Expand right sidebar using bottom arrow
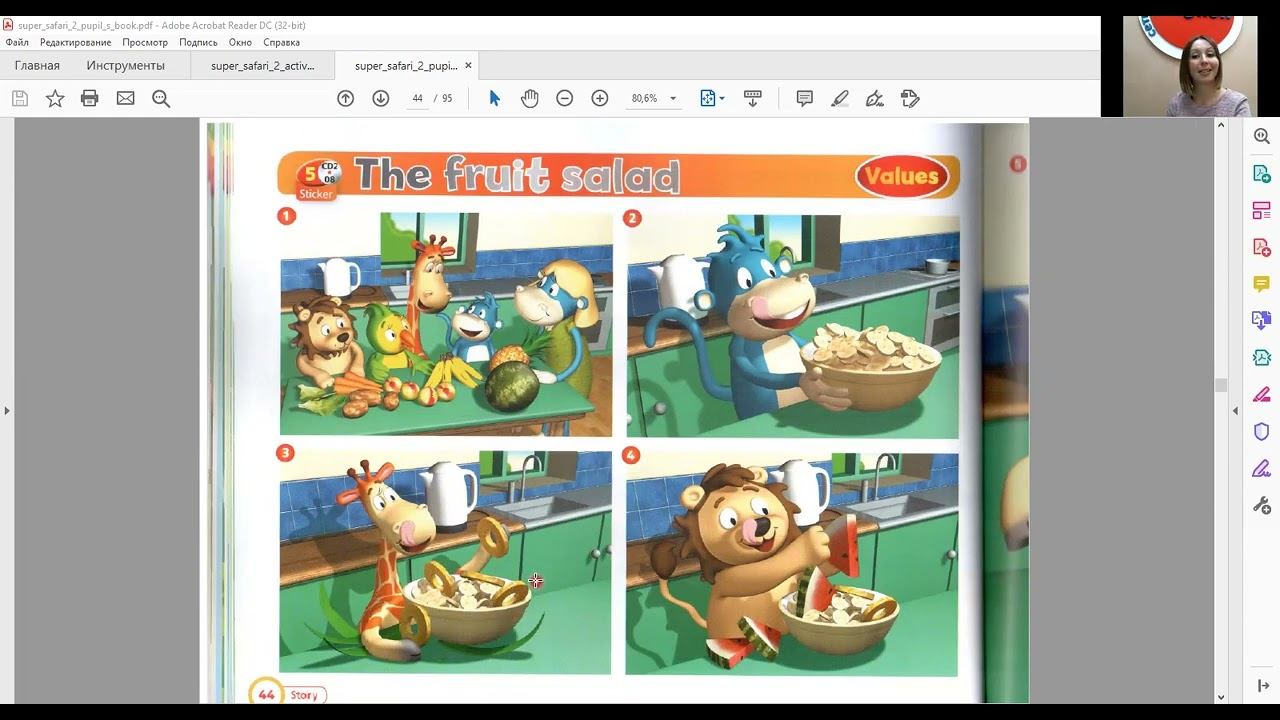This screenshot has width=1280, height=720. click(x=1262, y=686)
